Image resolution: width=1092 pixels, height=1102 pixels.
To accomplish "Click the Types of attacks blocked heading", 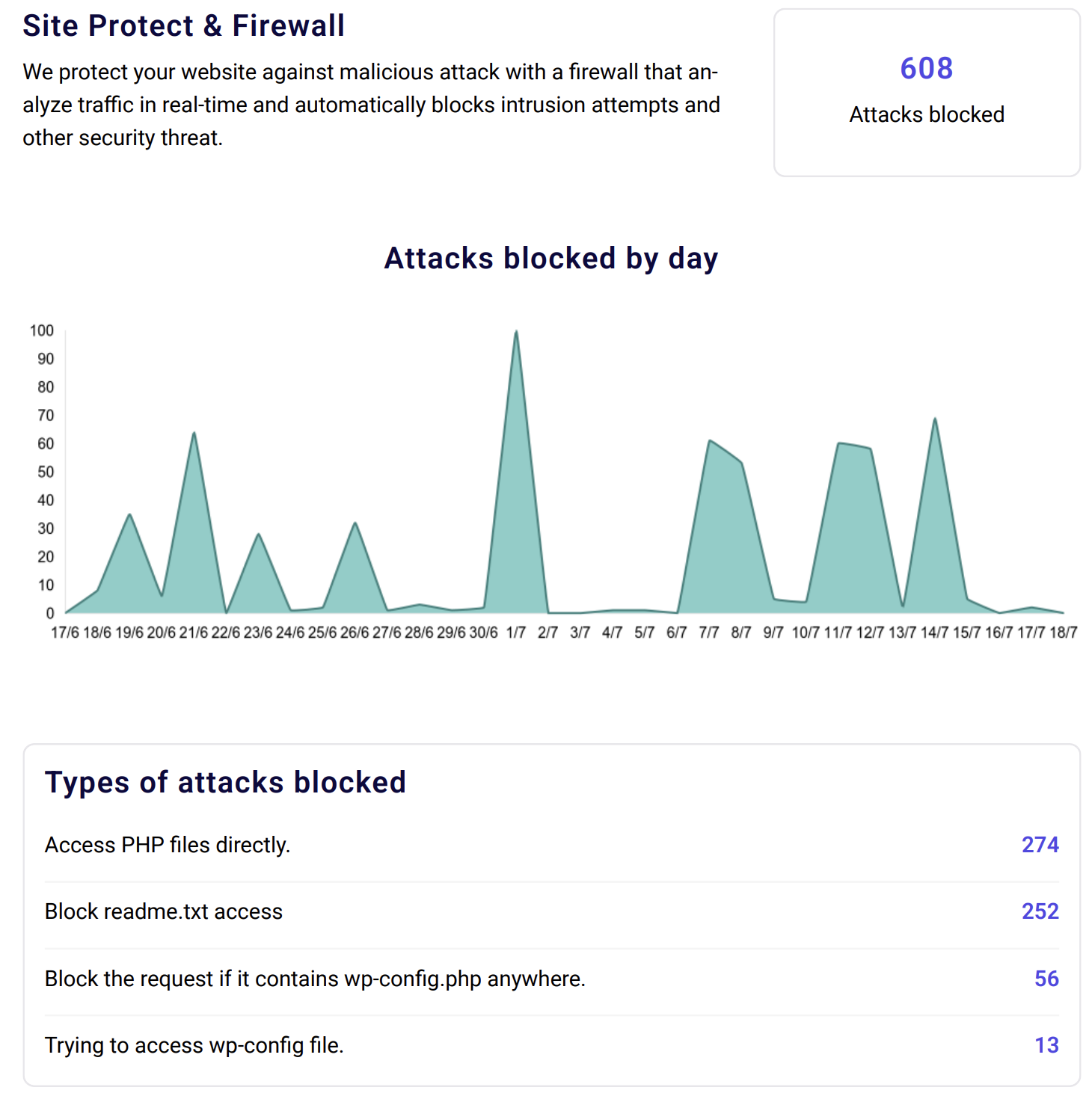I will tap(225, 782).
